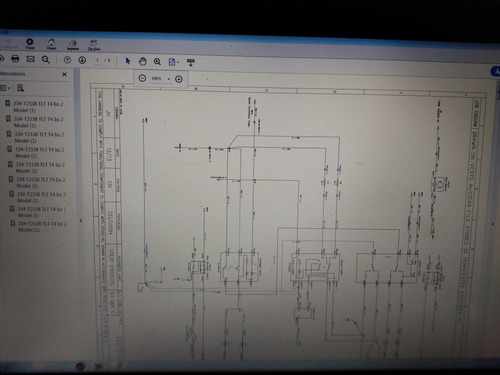Open the Home button in top toolbar
Image resolution: width=500 pixels, height=375 pixels.
pos(51,44)
